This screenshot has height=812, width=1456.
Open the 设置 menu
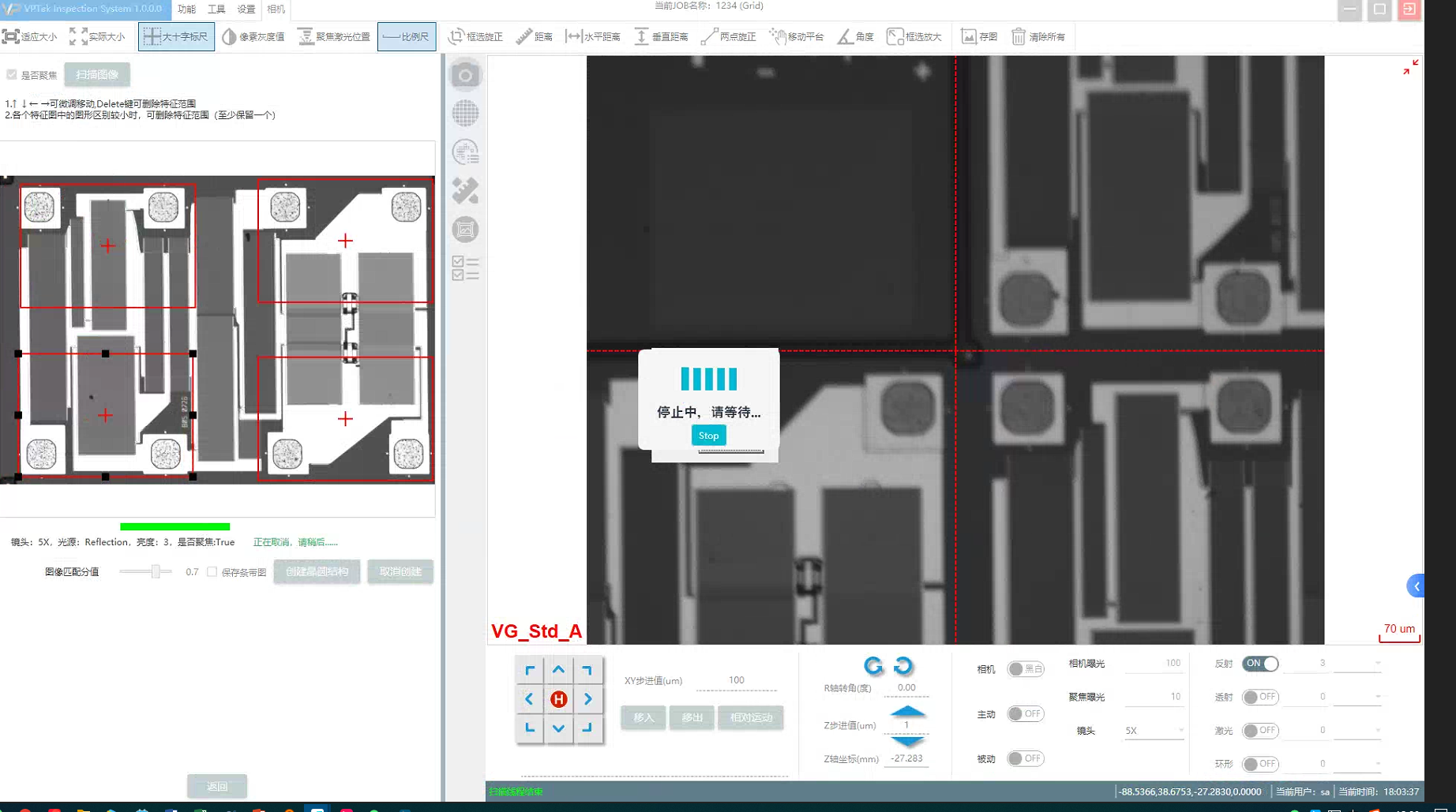(246, 9)
